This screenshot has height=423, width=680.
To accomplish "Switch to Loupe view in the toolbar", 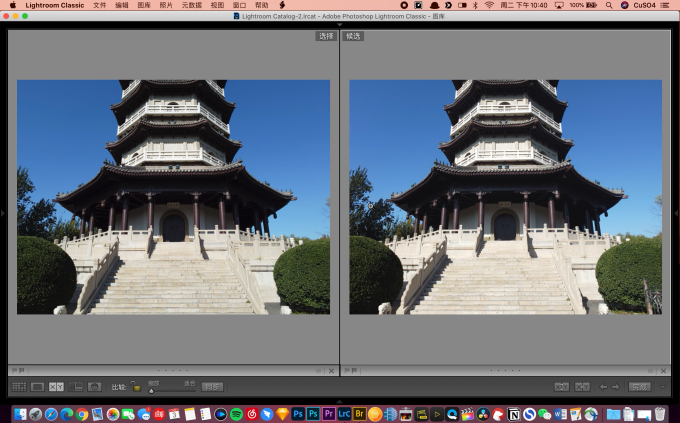I will [x=37, y=387].
